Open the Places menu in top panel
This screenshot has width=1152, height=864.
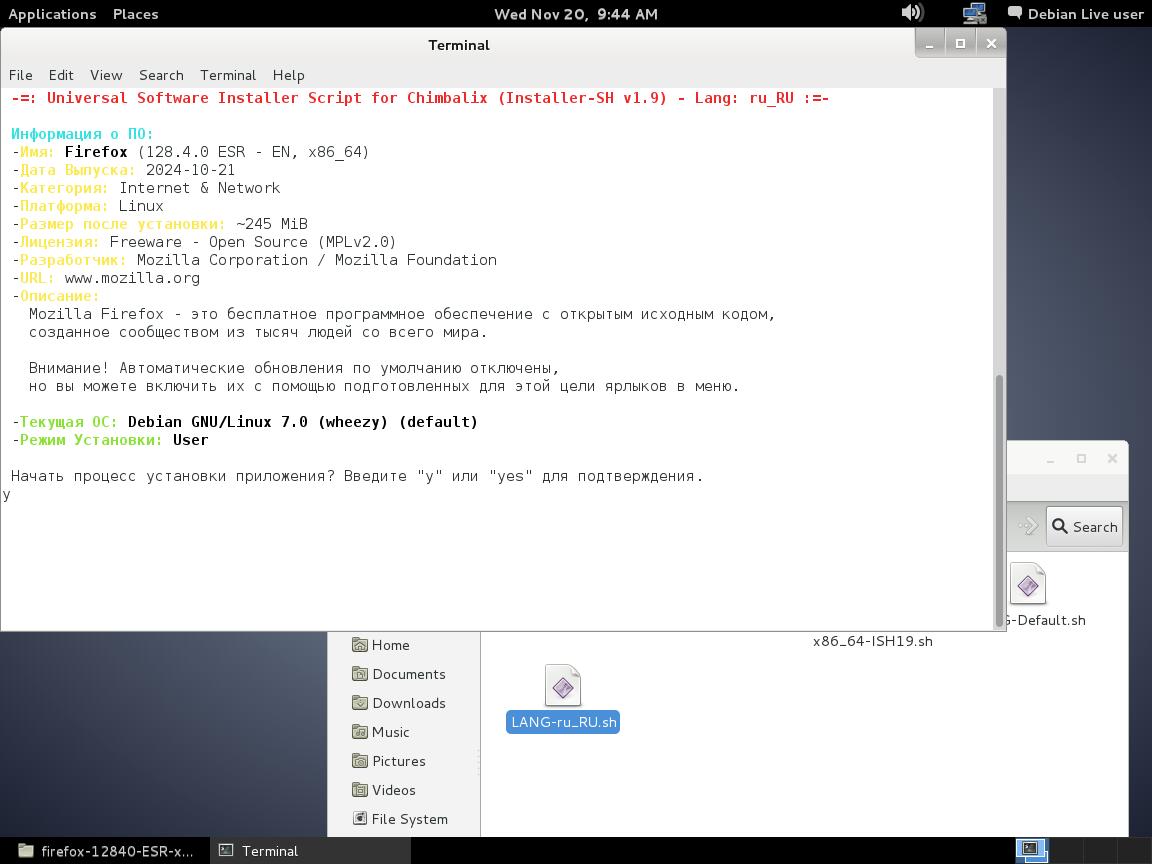pyautogui.click(x=135, y=14)
